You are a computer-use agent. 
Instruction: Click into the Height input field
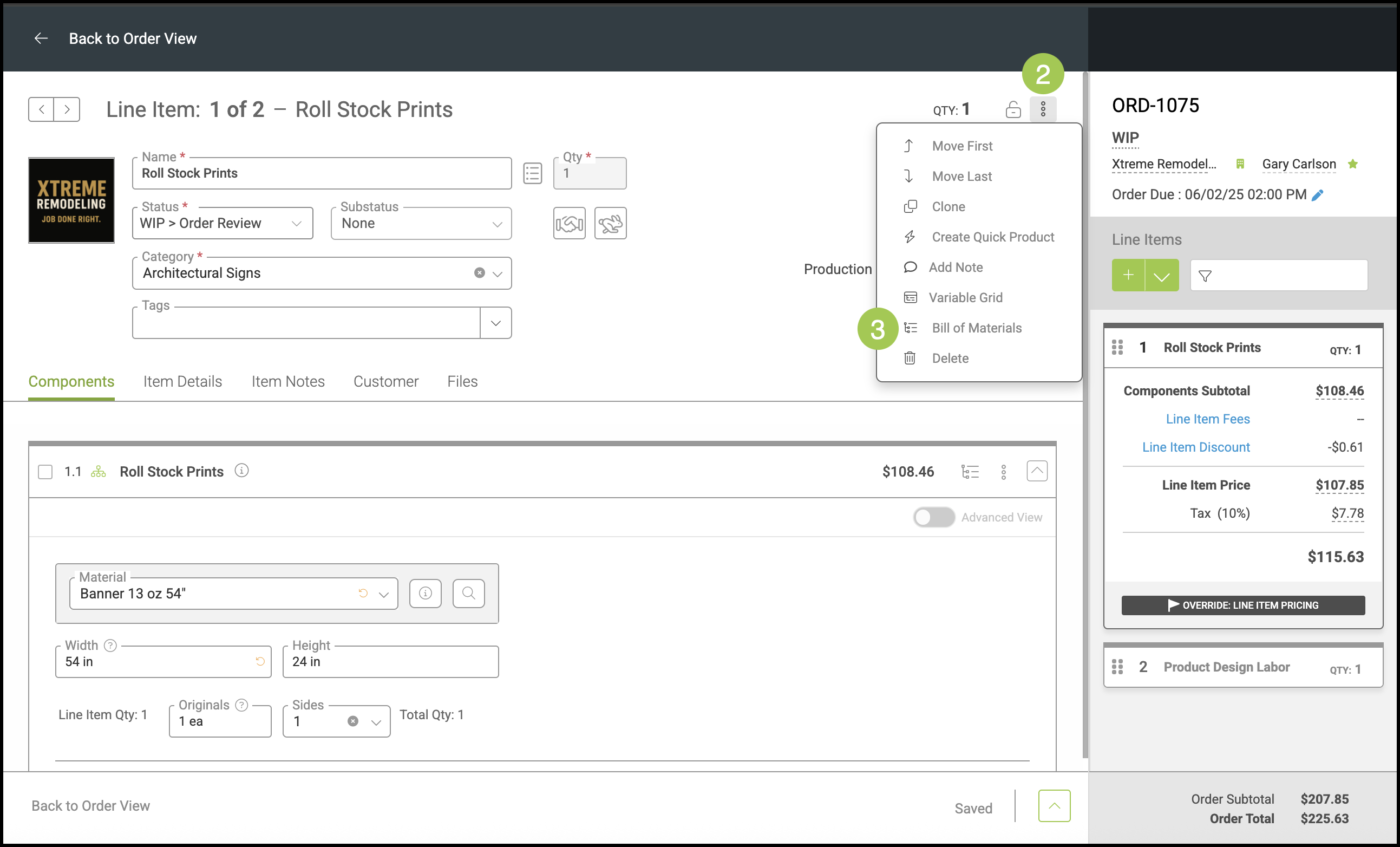[390, 662]
